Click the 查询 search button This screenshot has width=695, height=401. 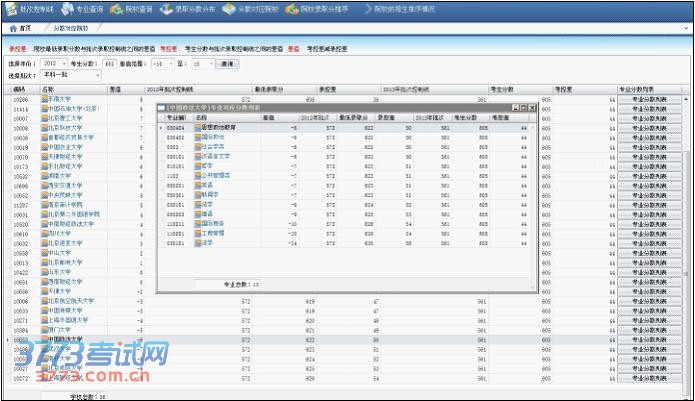coord(227,63)
